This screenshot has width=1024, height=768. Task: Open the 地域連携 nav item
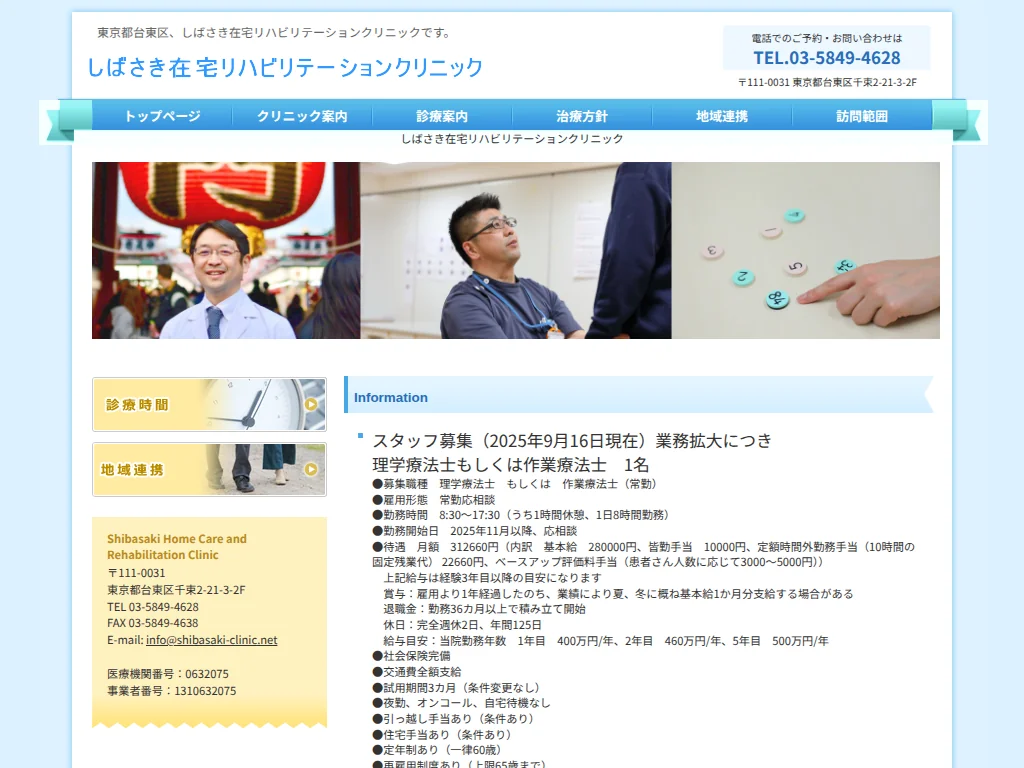click(x=722, y=116)
